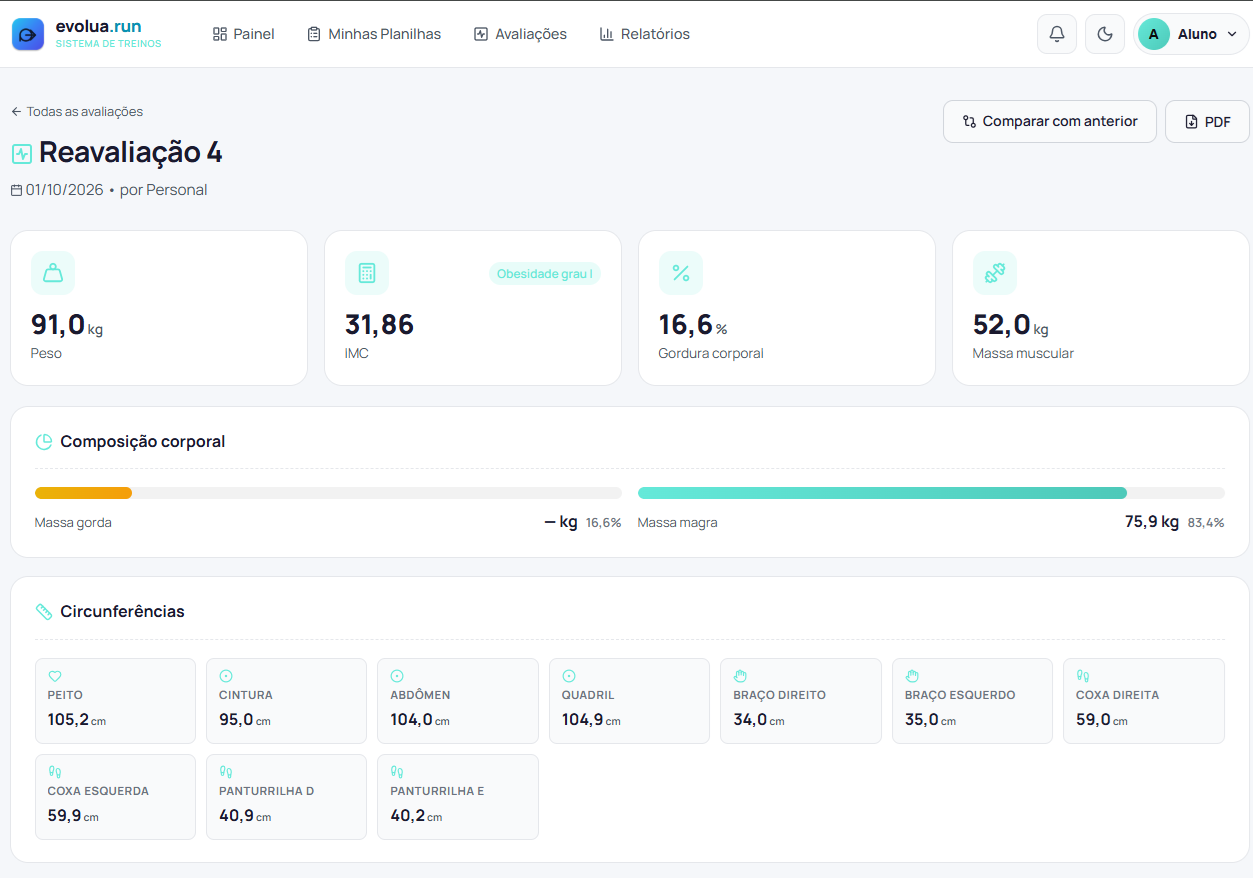This screenshot has height=878, width=1253.
Task: Click the Braço Esquerdo hand icon
Action: (912, 676)
